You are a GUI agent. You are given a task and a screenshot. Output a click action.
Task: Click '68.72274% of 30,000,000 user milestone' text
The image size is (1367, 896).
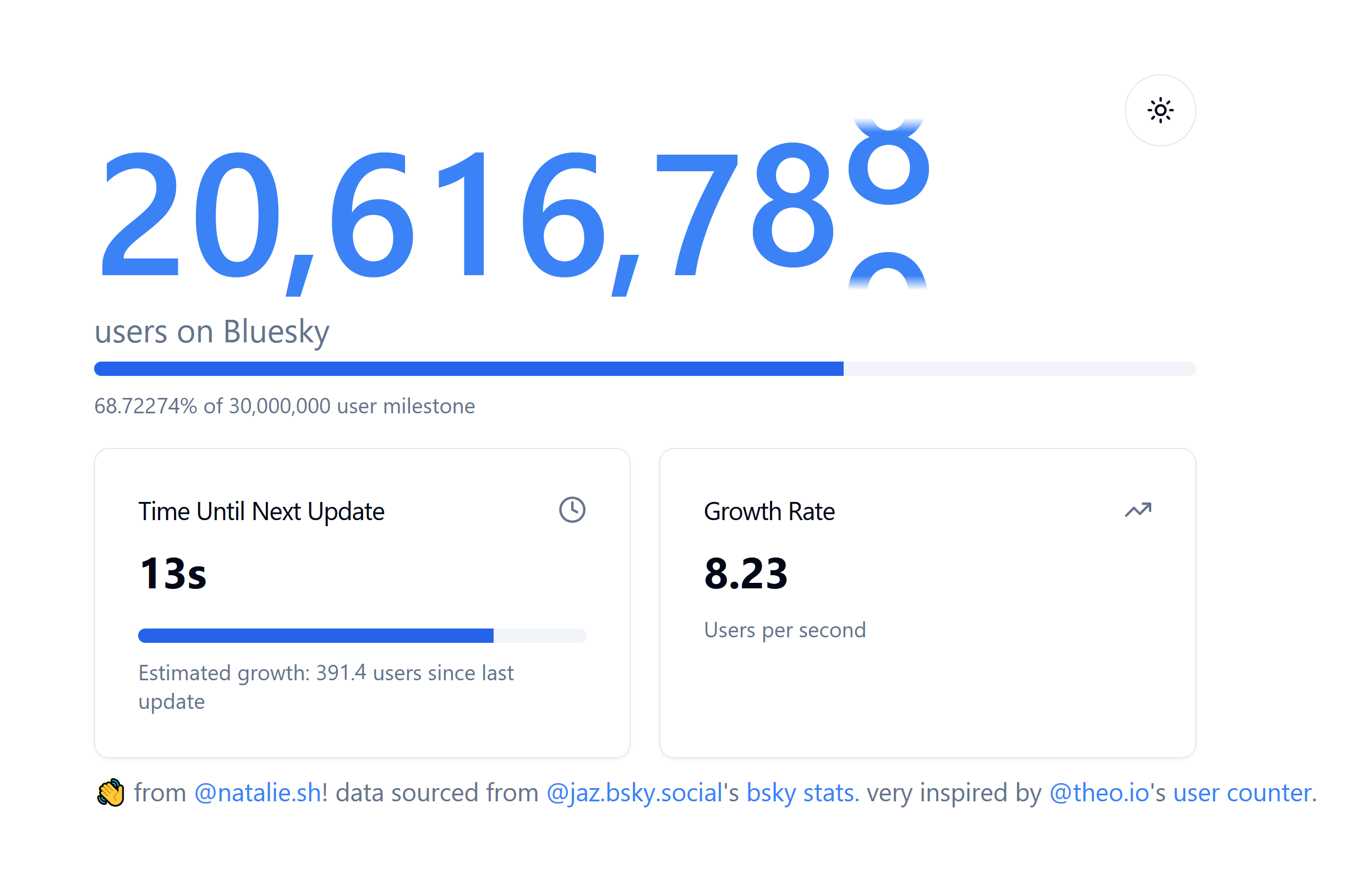pos(285,406)
